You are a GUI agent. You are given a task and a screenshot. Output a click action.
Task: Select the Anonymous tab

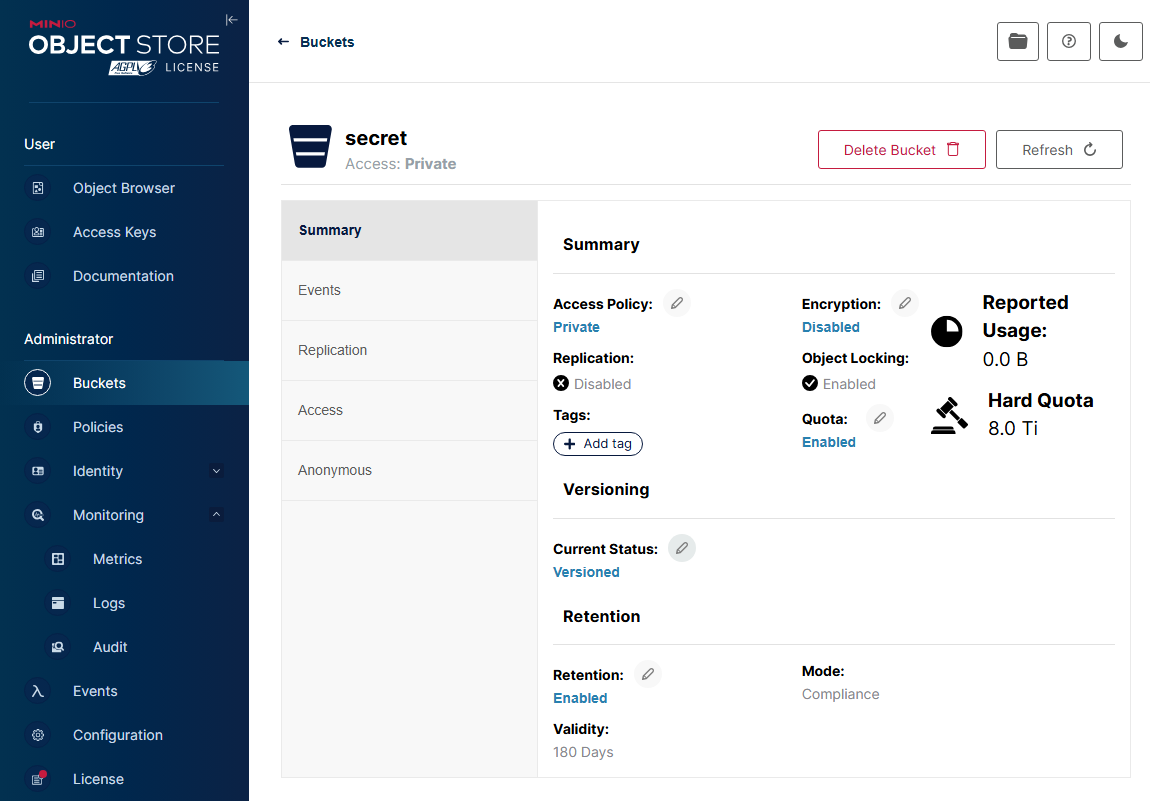click(409, 471)
